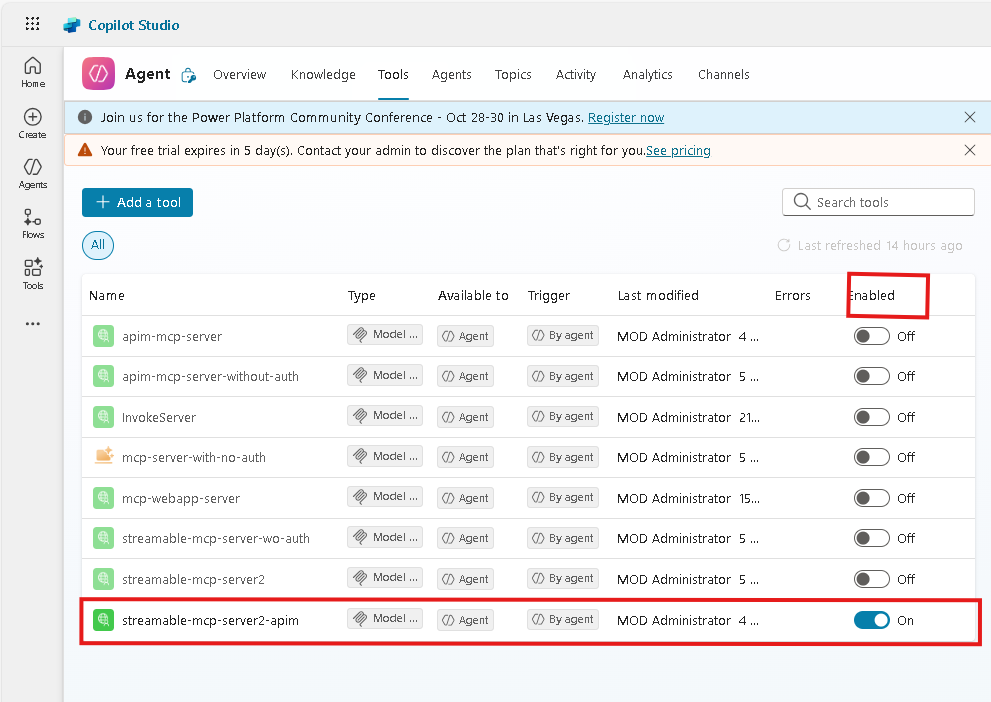Turn on the InvokeServer toggle
This screenshot has height=702, width=991.
pyautogui.click(x=871, y=417)
